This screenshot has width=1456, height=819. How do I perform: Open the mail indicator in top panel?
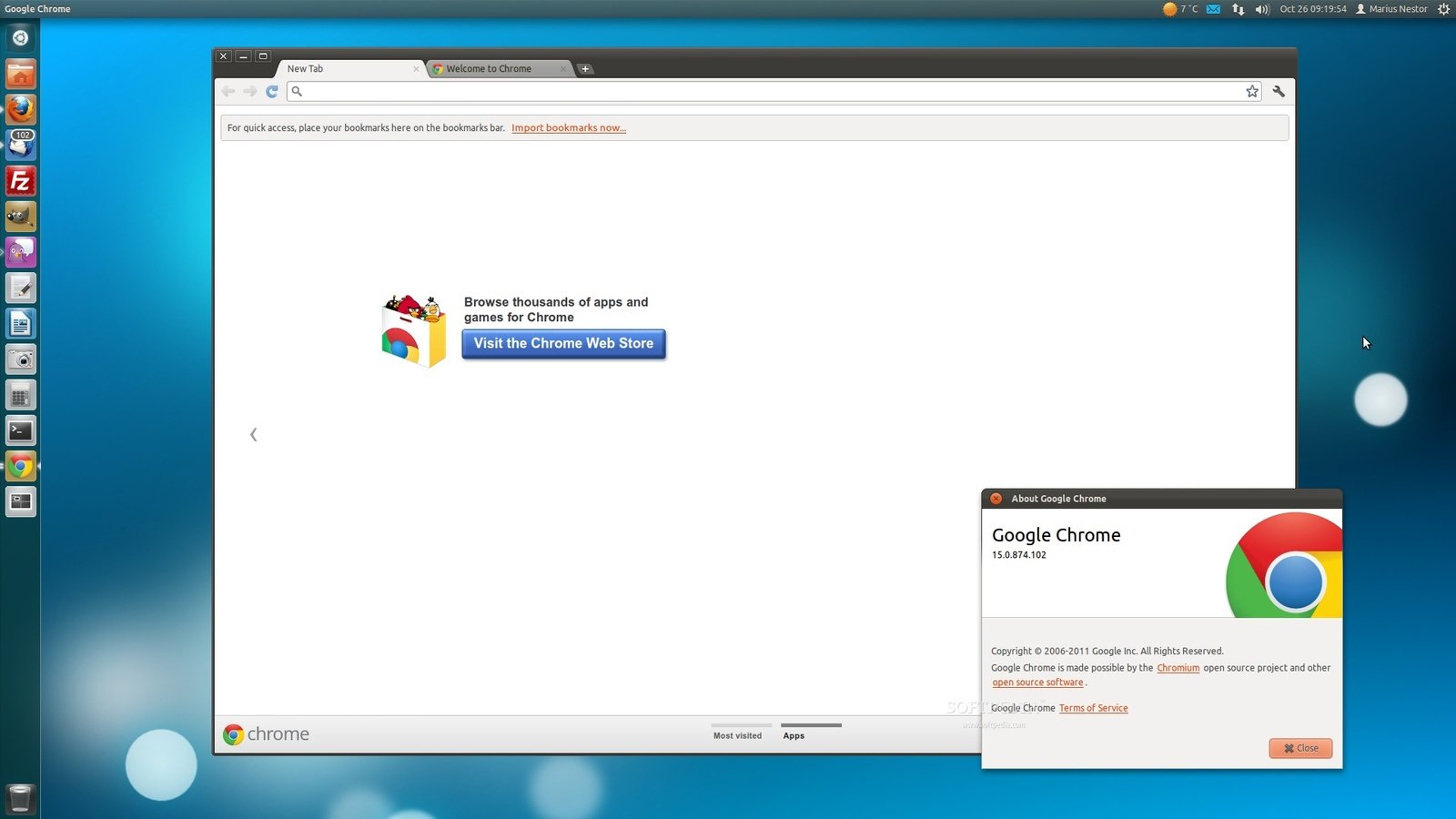pyautogui.click(x=1213, y=9)
